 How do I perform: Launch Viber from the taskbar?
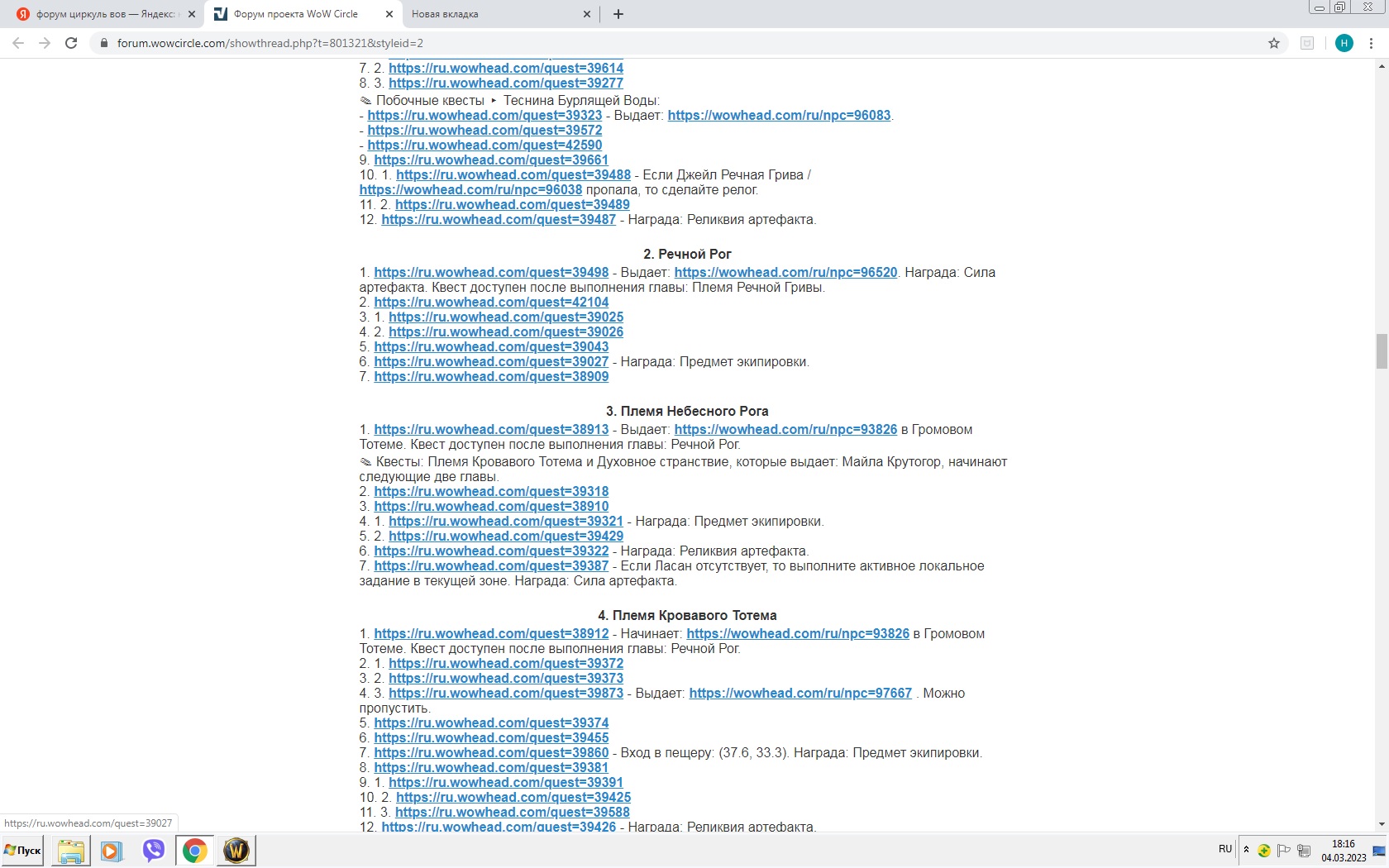click(x=153, y=850)
